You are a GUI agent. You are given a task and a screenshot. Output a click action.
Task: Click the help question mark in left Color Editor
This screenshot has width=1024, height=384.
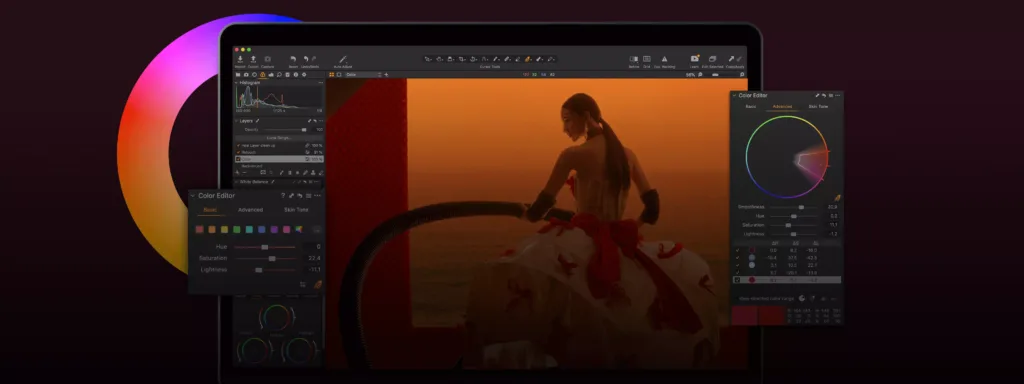283,195
